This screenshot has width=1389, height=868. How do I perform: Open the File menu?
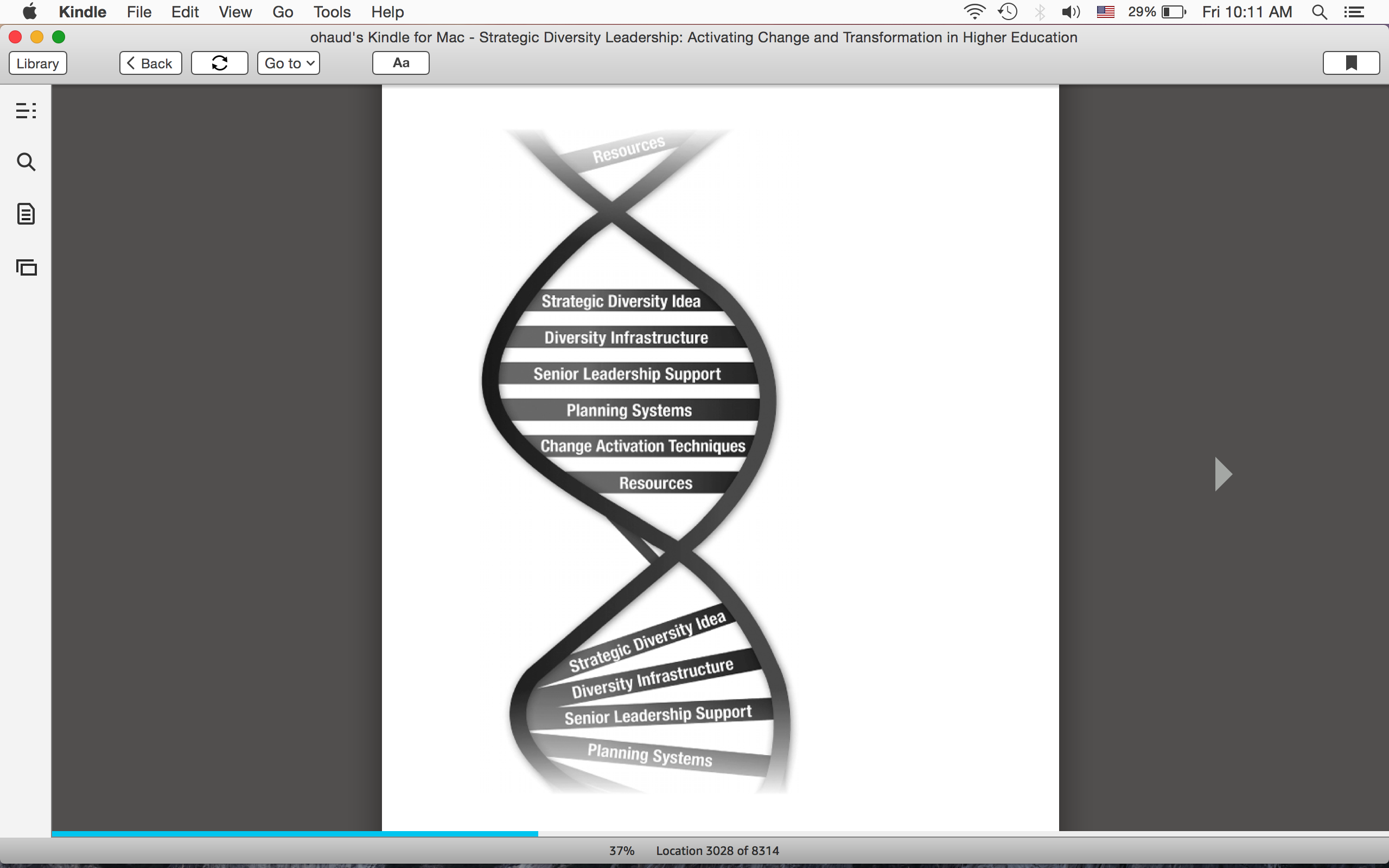(139, 12)
